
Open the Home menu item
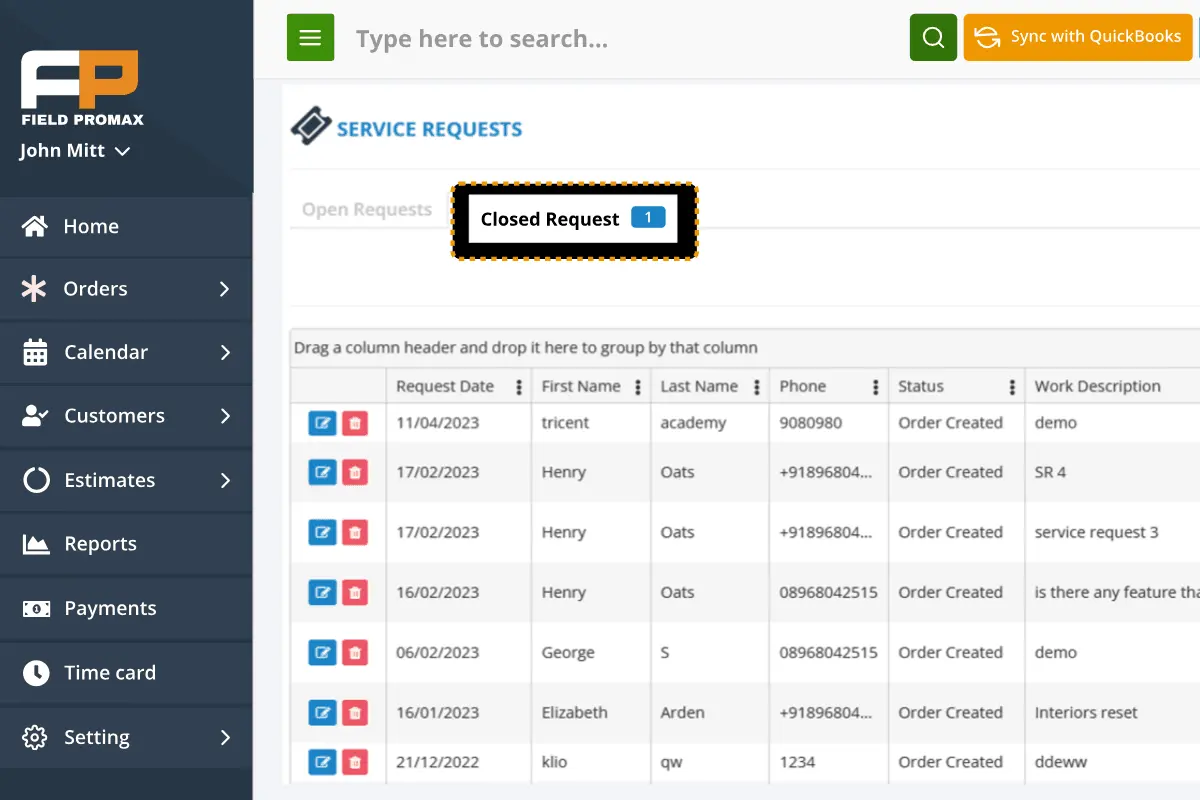pos(126,226)
